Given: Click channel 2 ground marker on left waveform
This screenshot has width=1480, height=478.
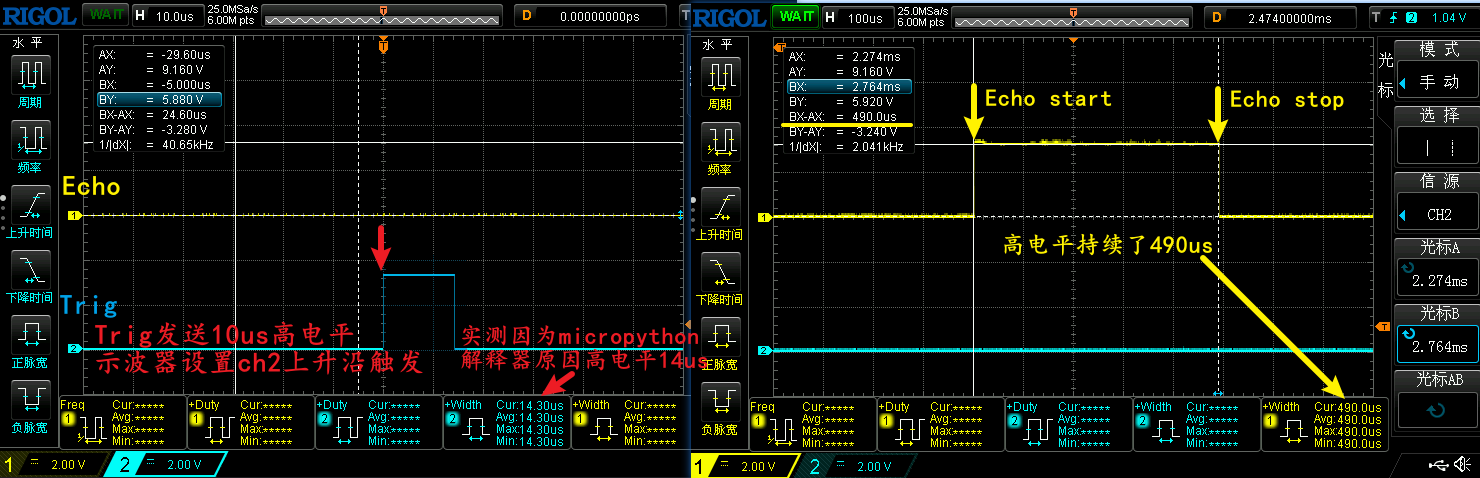Looking at the screenshot, I should click(x=73, y=348).
